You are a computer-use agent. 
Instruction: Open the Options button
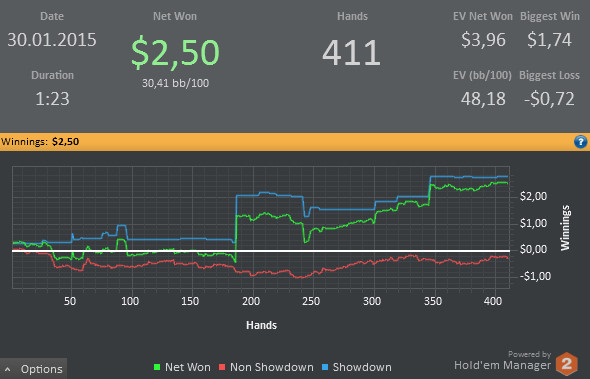click(33, 369)
